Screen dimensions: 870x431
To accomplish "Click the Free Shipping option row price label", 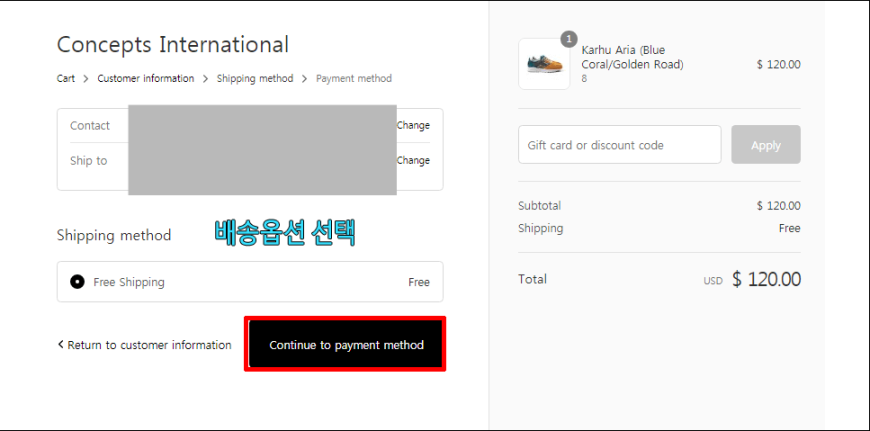I will [419, 282].
